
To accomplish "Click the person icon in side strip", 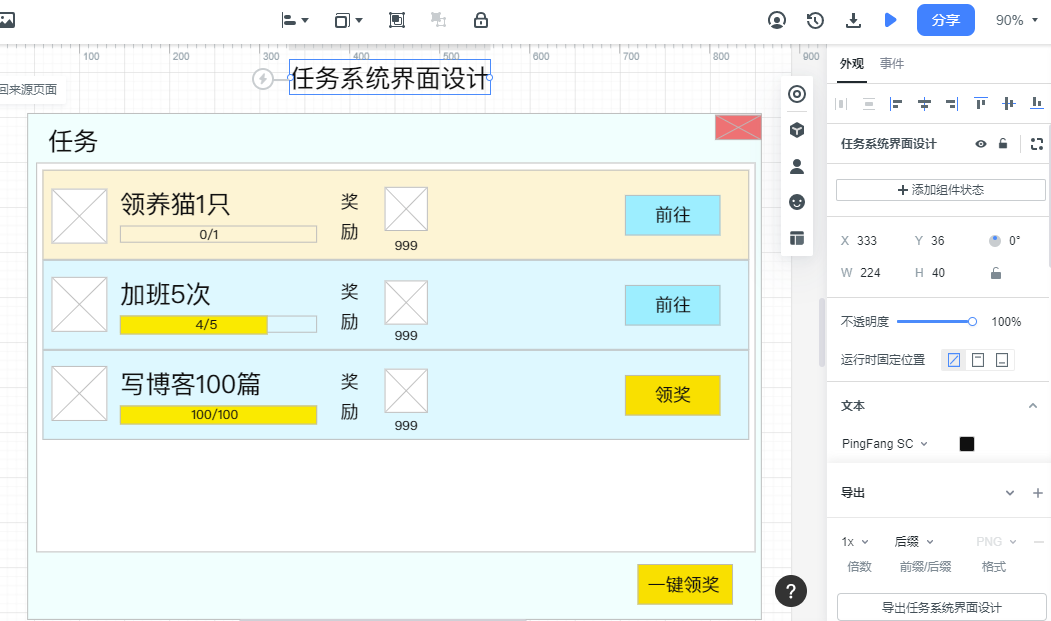I will [797, 166].
